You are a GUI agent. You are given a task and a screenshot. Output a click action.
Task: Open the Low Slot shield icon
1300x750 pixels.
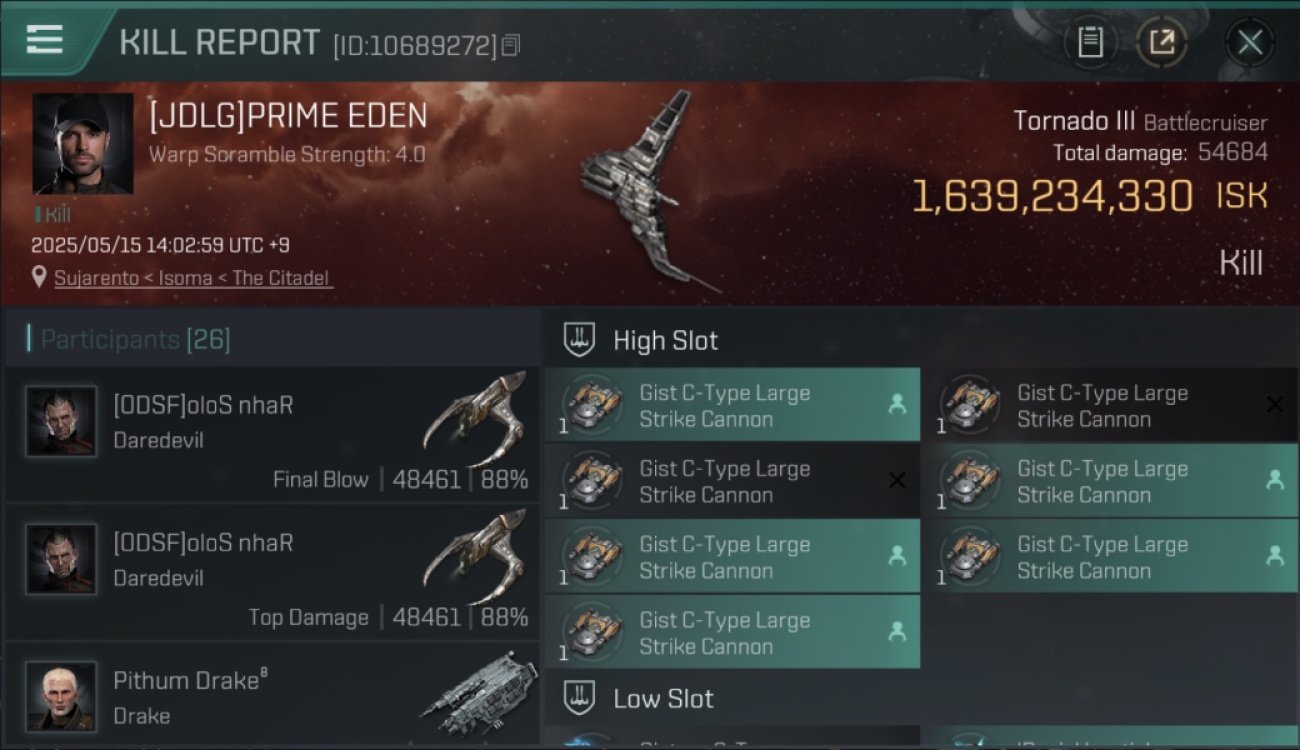pos(580,698)
